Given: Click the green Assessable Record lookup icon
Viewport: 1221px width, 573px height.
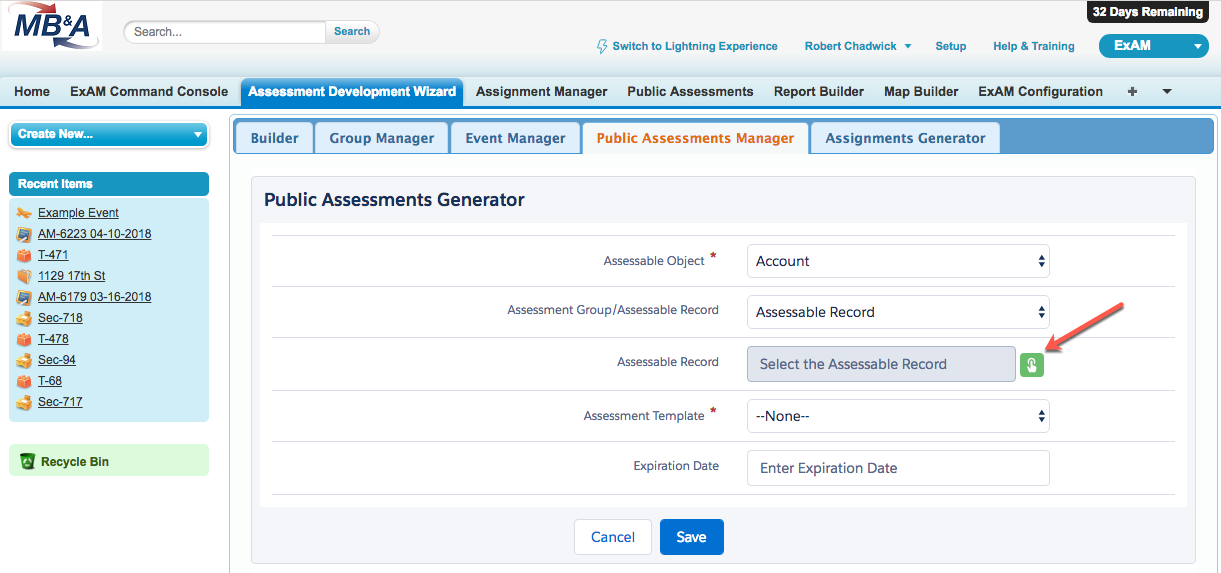Looking at the screenshot, I should coord(1032,364).
